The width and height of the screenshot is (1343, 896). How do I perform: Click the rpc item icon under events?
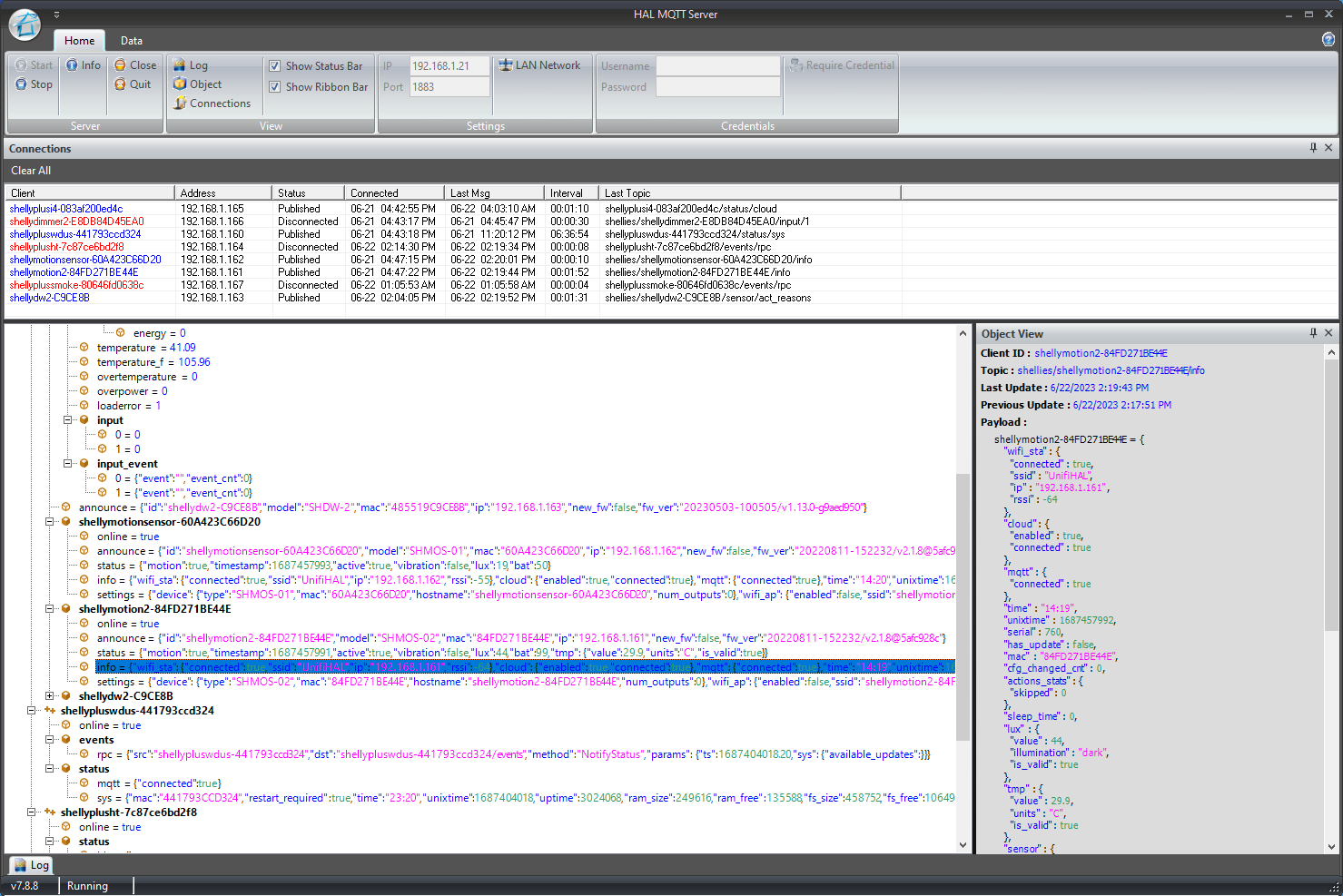click(84, 754)
